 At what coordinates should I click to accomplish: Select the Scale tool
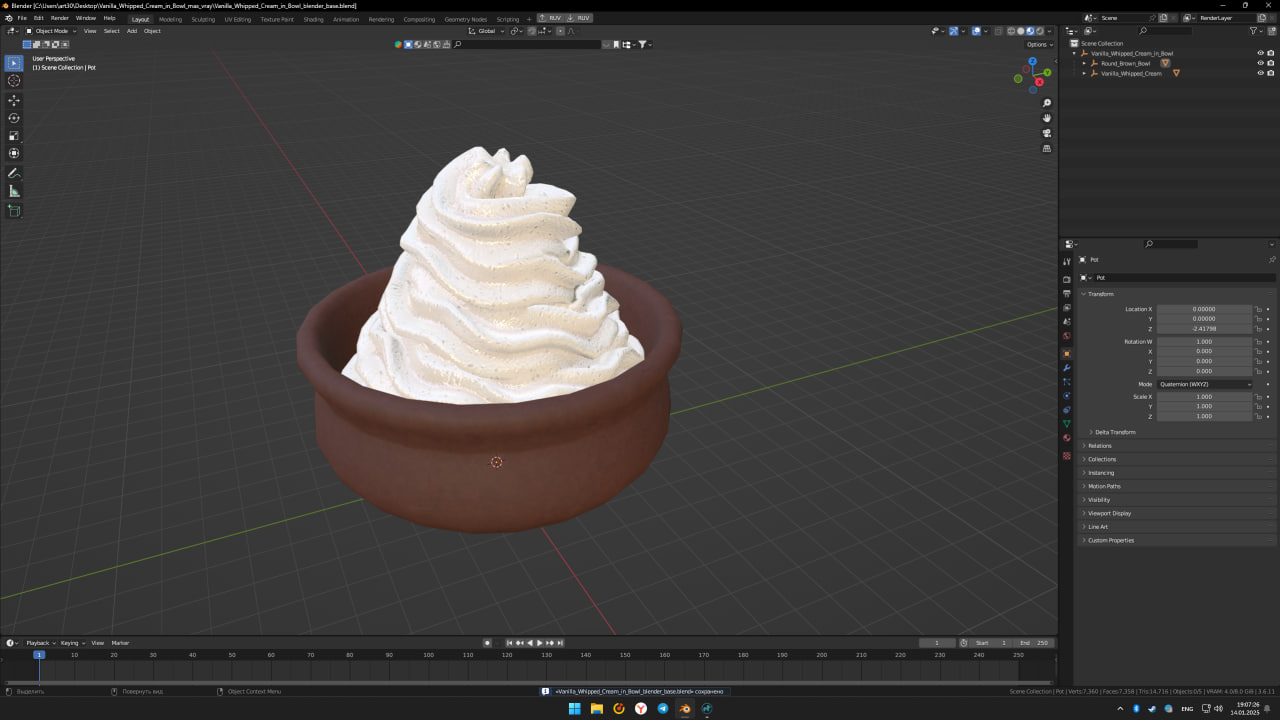tap(14, 135)
